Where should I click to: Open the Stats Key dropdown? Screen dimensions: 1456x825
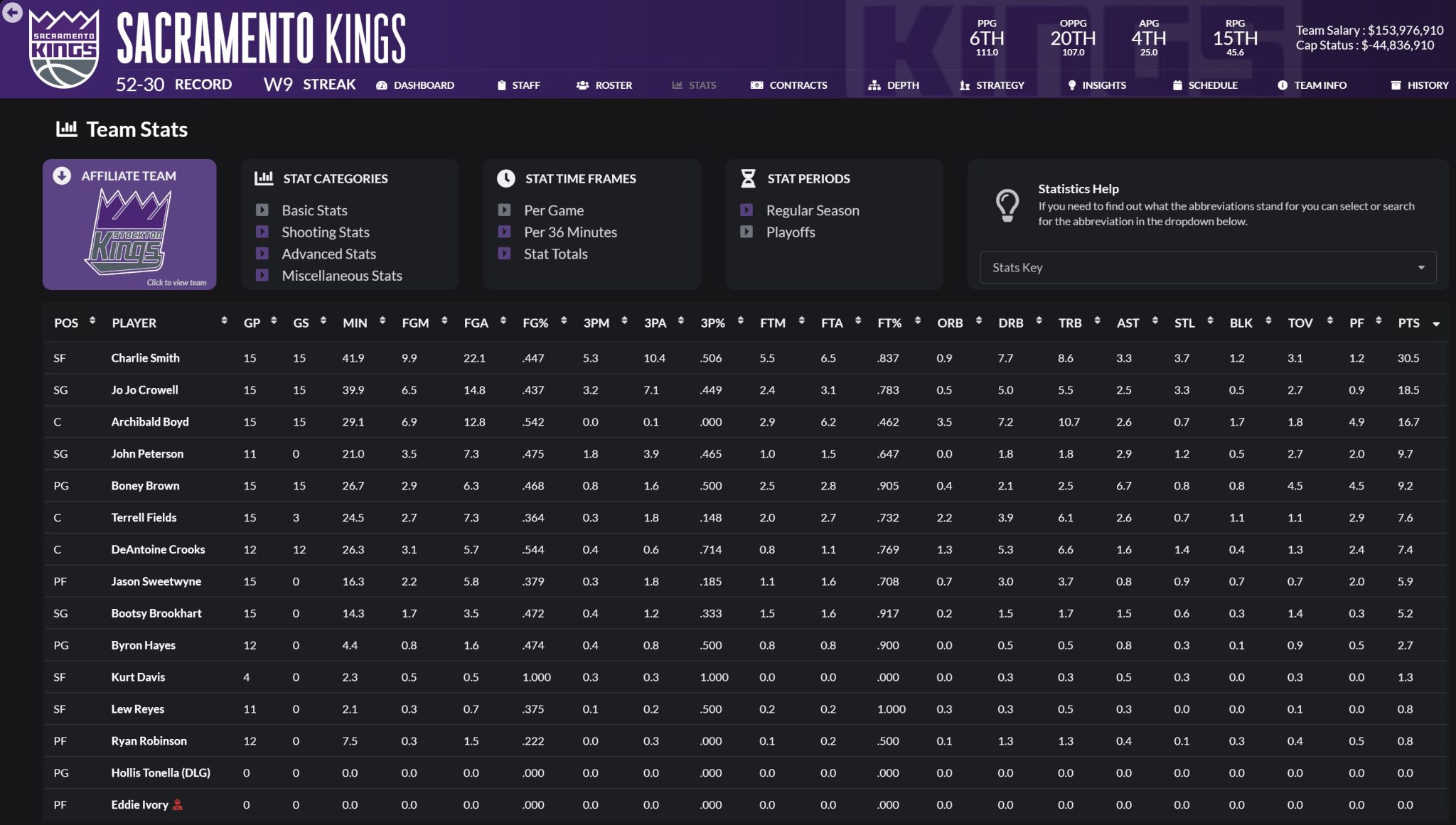click(x=1207, y=267)
